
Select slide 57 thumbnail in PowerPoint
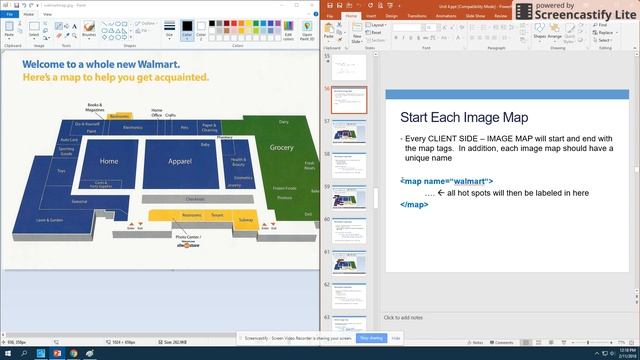pyautogui.click(x=349, y=132)
